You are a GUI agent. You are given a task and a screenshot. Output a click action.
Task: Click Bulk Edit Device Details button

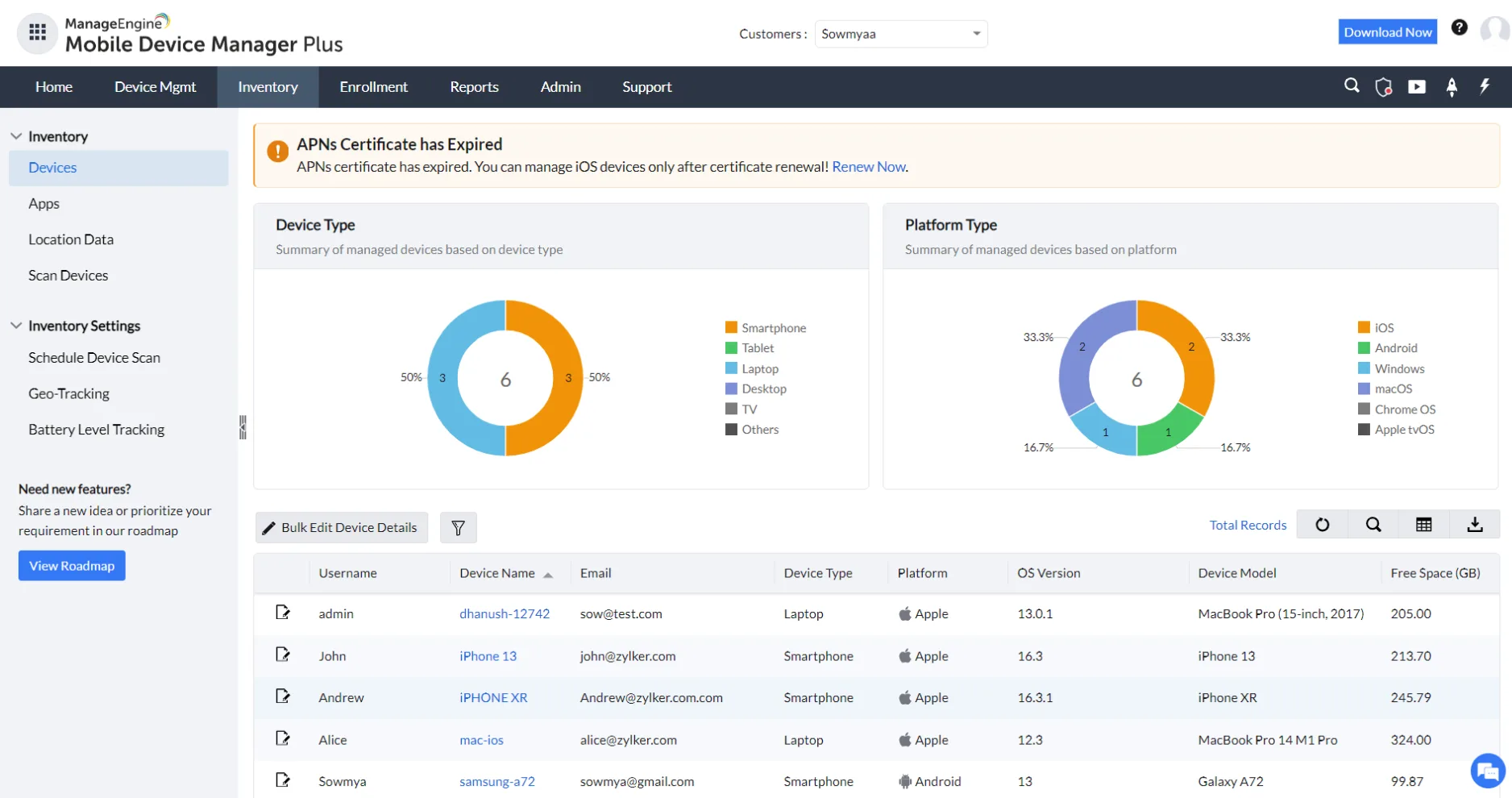click(342, 528)
